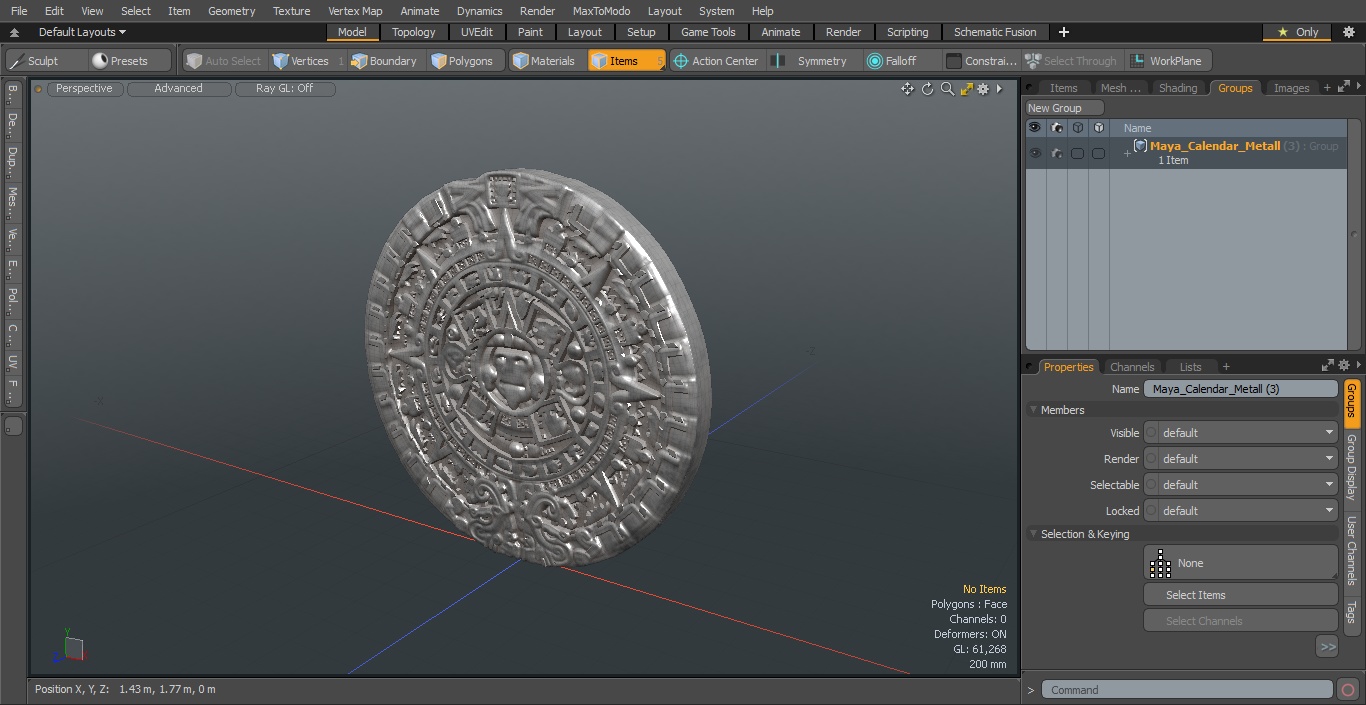Click the Maya_Calendar_Metall group cube icon
The width and height of the screenshot is (1366, 705).
pos(1140,146)
